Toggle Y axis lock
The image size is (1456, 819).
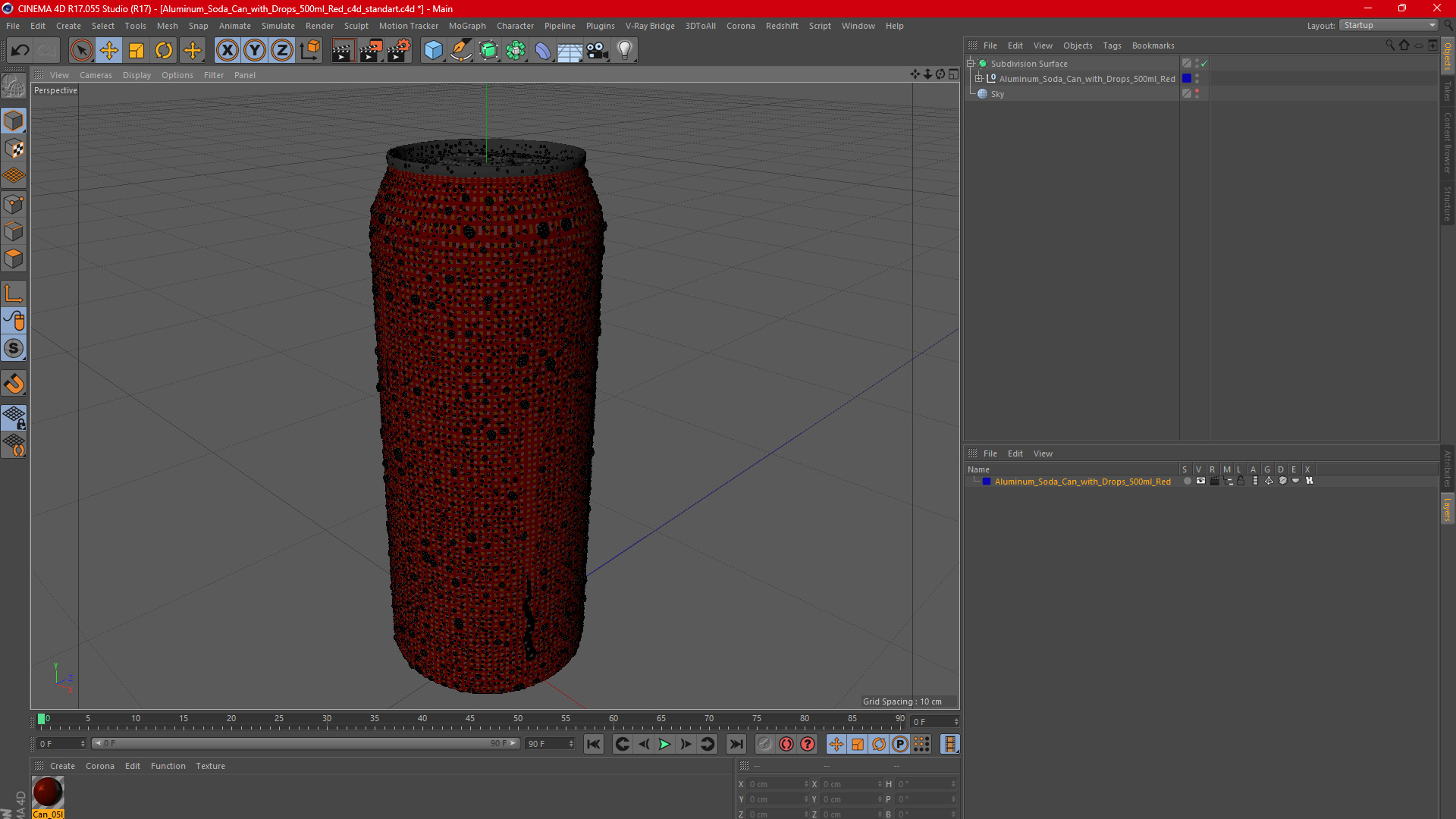click(x=255, y=50)
